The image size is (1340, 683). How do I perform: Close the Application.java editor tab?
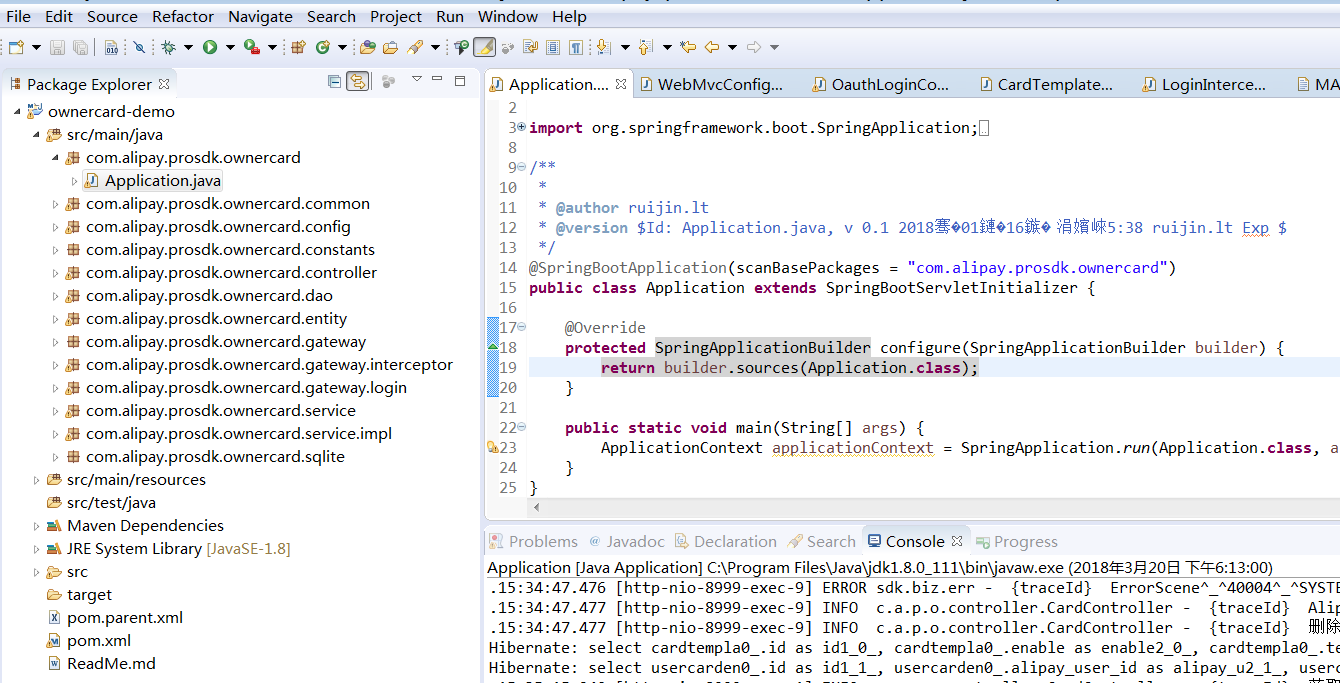click(621, 84)
